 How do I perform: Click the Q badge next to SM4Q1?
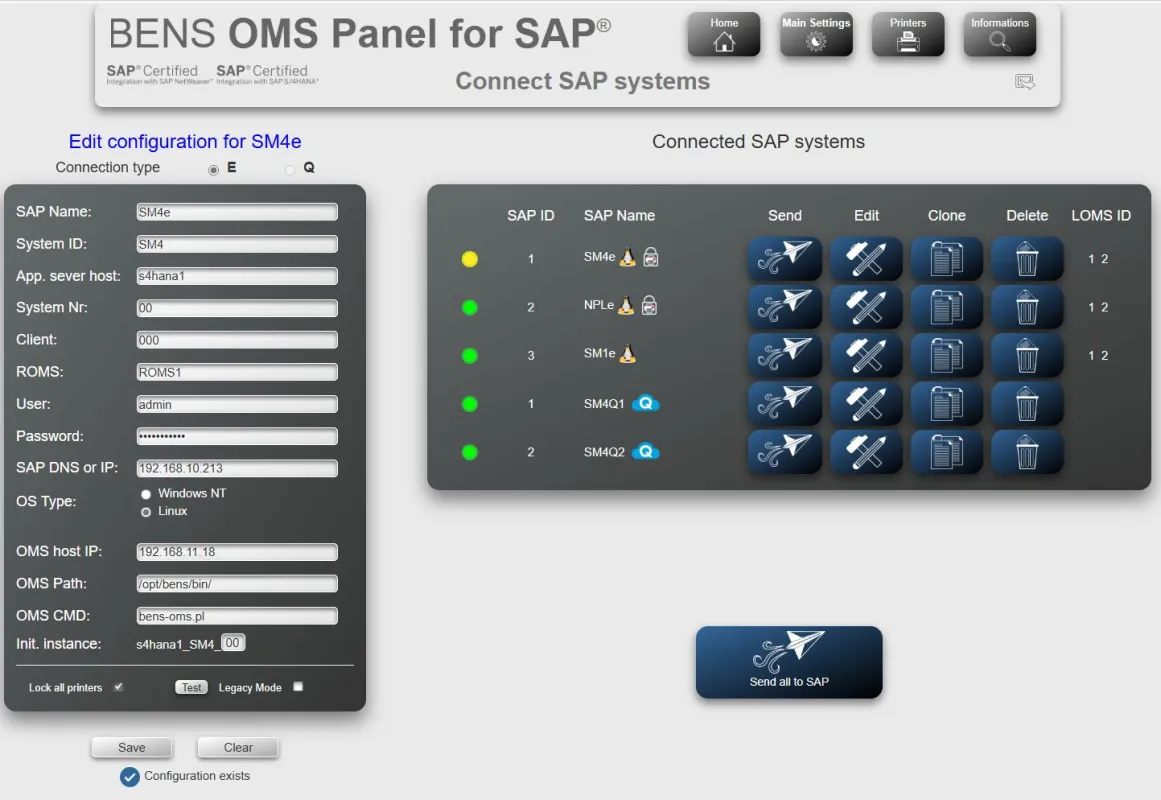pos(646,403)
